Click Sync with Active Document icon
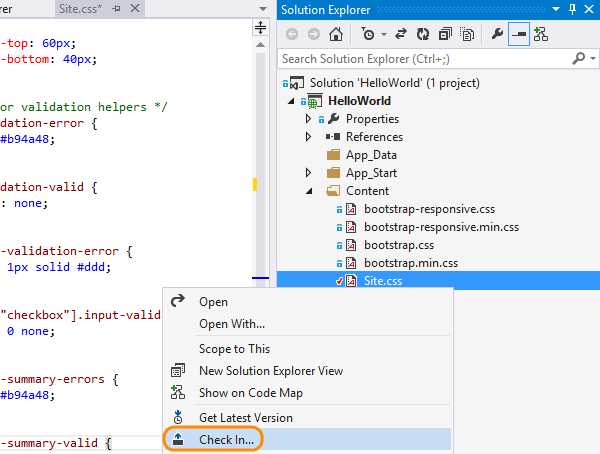 tap(401, 34)
